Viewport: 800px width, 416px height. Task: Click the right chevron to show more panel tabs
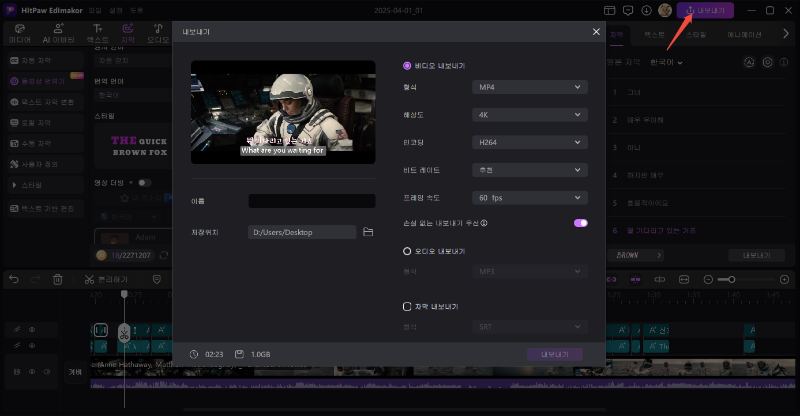point(786,34)
